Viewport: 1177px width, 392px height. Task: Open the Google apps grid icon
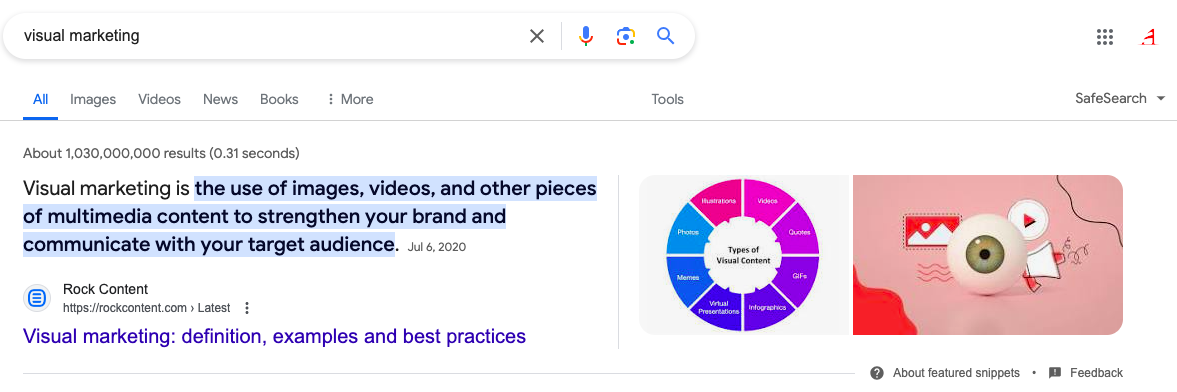click(1104, 38)
